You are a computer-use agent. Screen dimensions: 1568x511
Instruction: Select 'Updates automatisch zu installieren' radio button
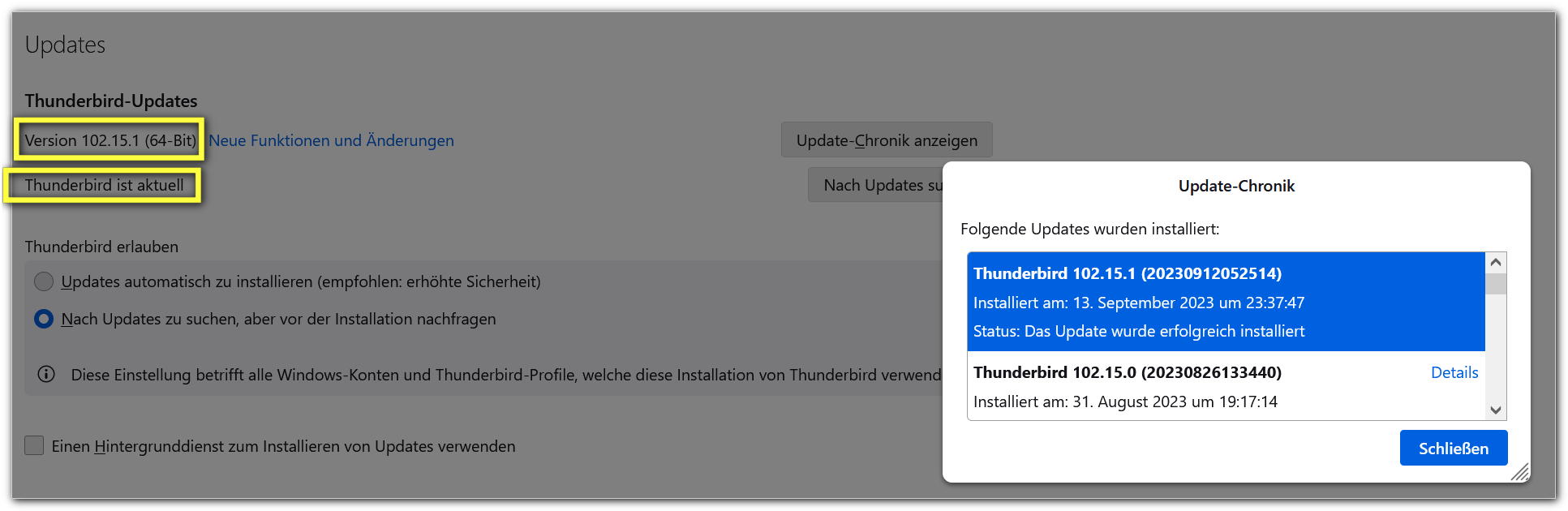coord(44,281)
